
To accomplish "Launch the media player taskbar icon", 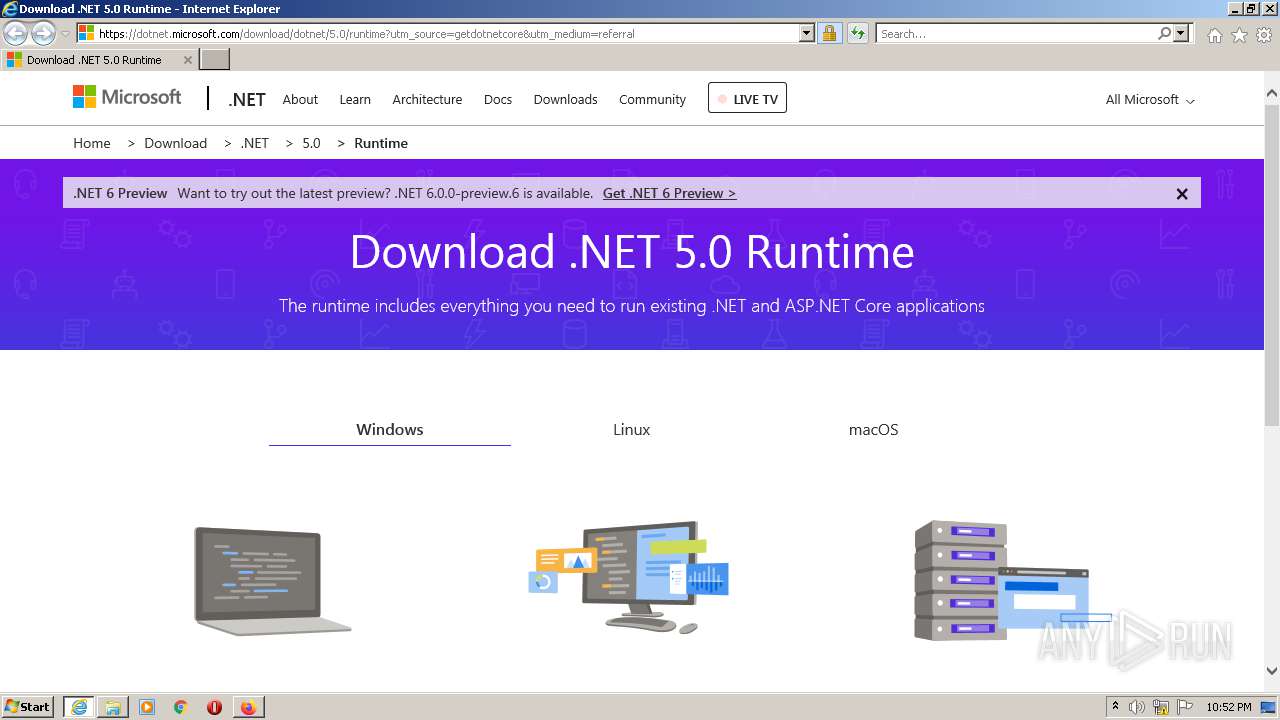I will 147,707.
